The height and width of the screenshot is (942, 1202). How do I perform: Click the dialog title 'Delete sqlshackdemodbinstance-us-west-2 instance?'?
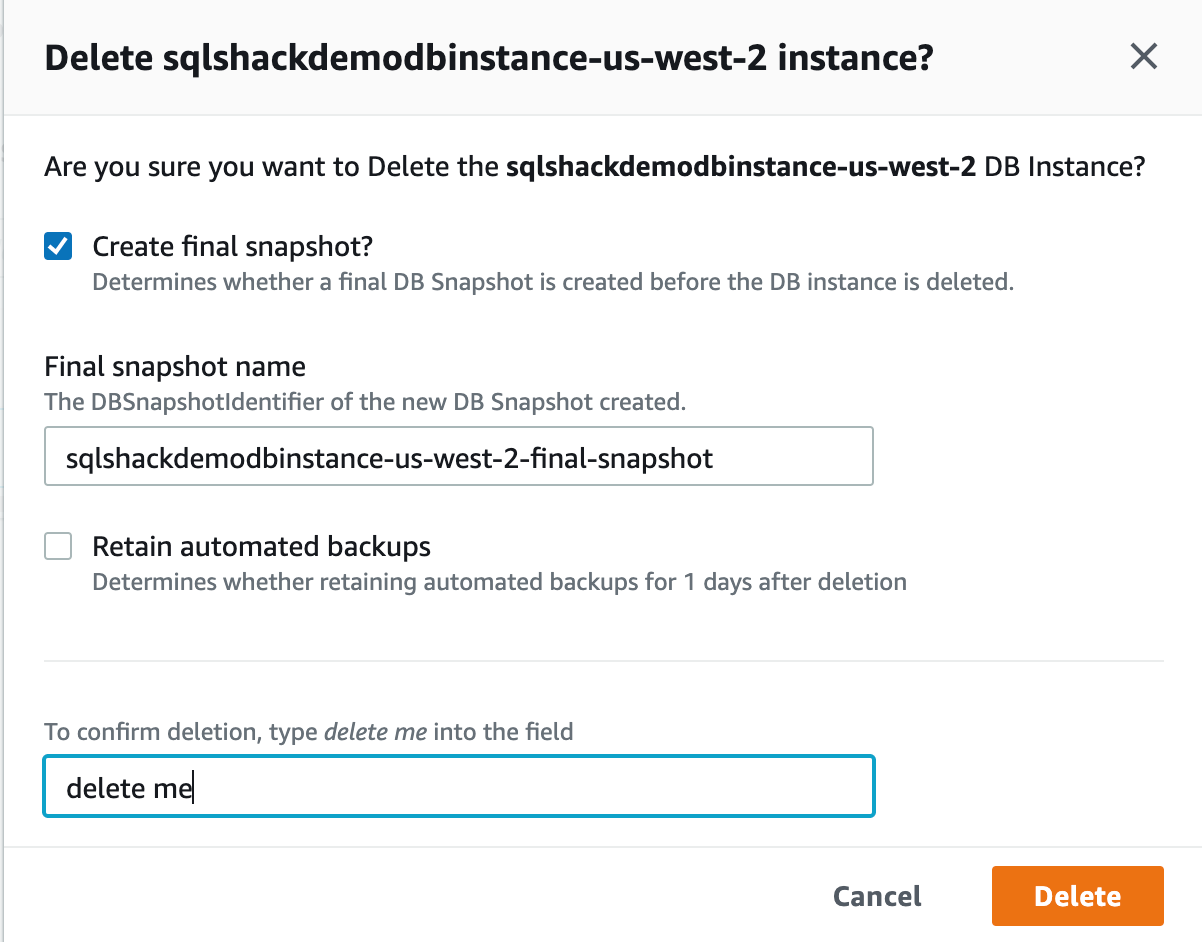coord(488,58)
